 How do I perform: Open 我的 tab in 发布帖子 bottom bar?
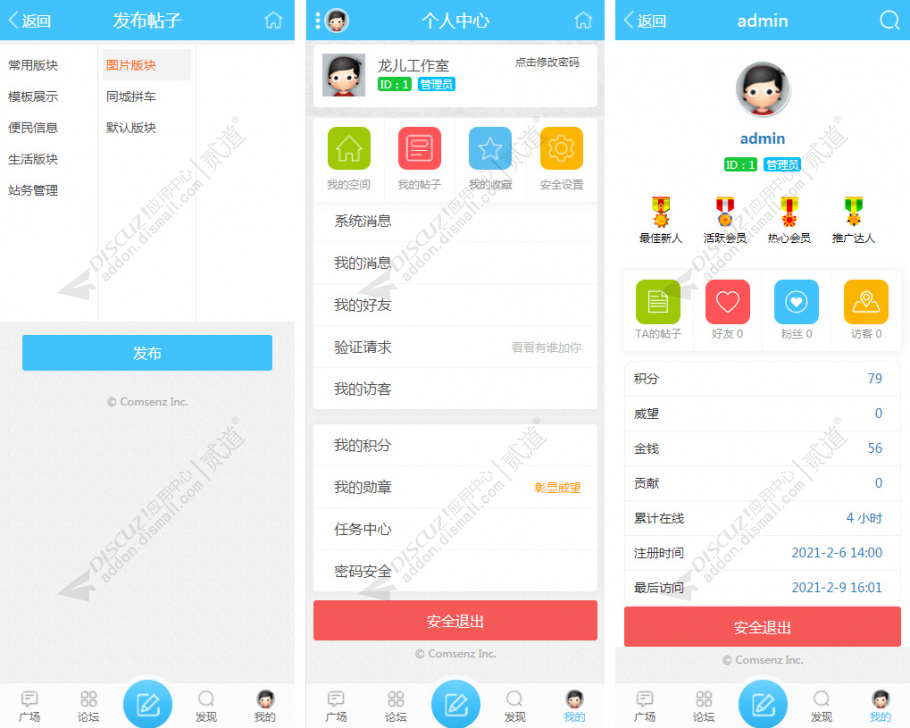coord(265,706)
